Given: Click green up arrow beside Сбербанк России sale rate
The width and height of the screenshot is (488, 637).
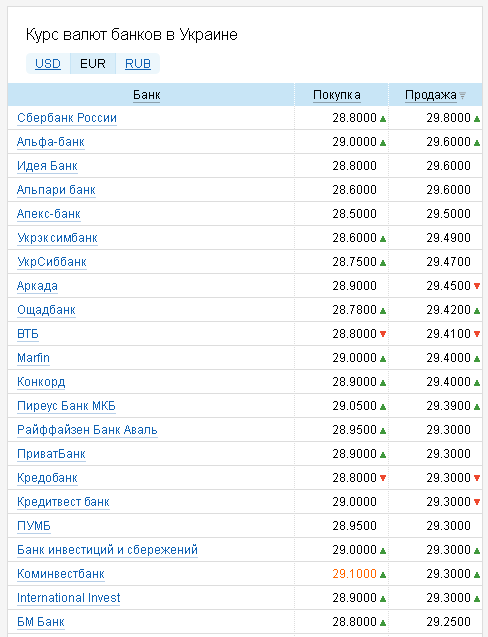Looking at the screenshot, I should pyautogui.click(x=477, y=119).
